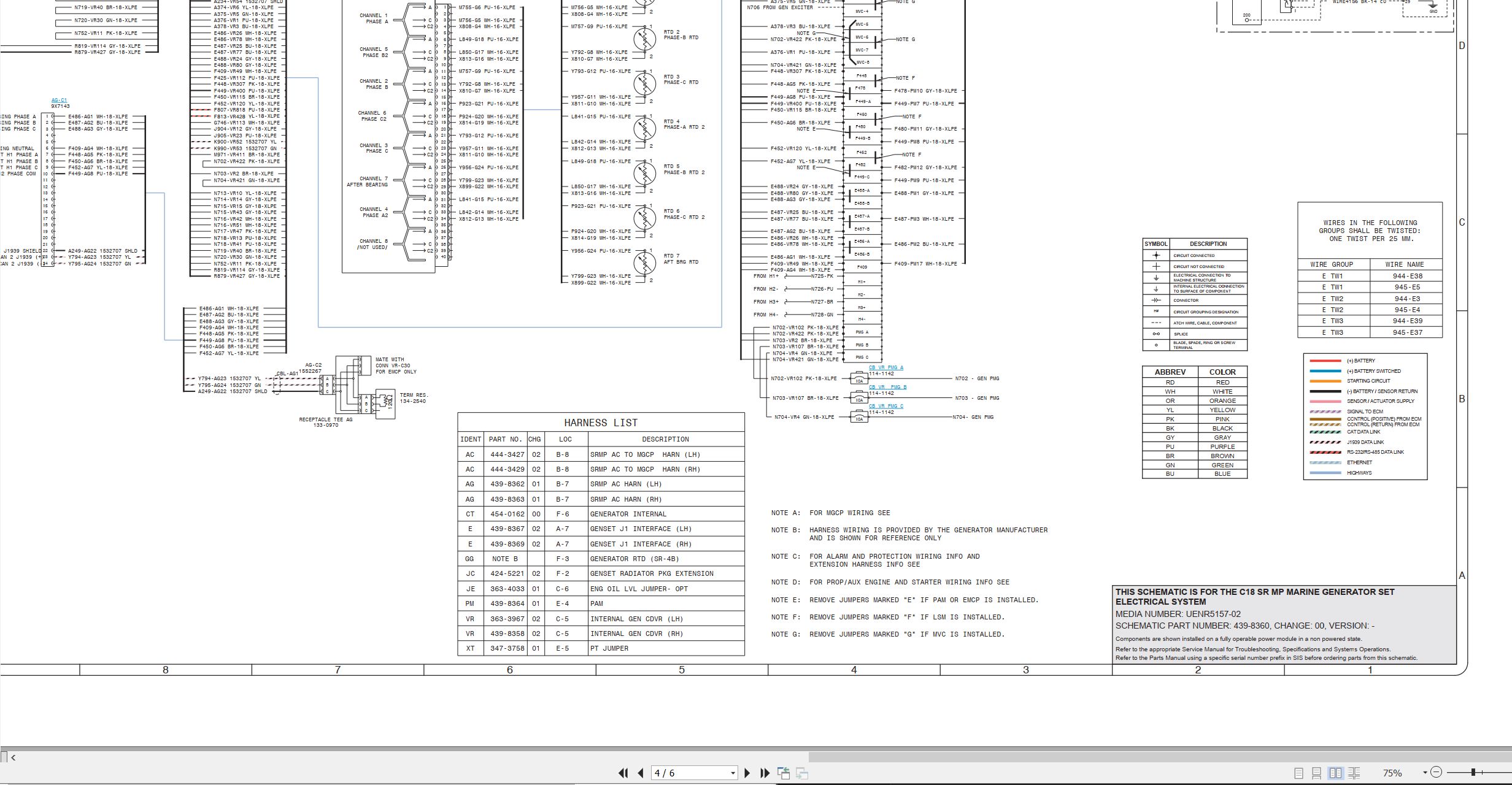The image size is (1512, 785).
Task: Jump to the last page
Action: (765, 773)
